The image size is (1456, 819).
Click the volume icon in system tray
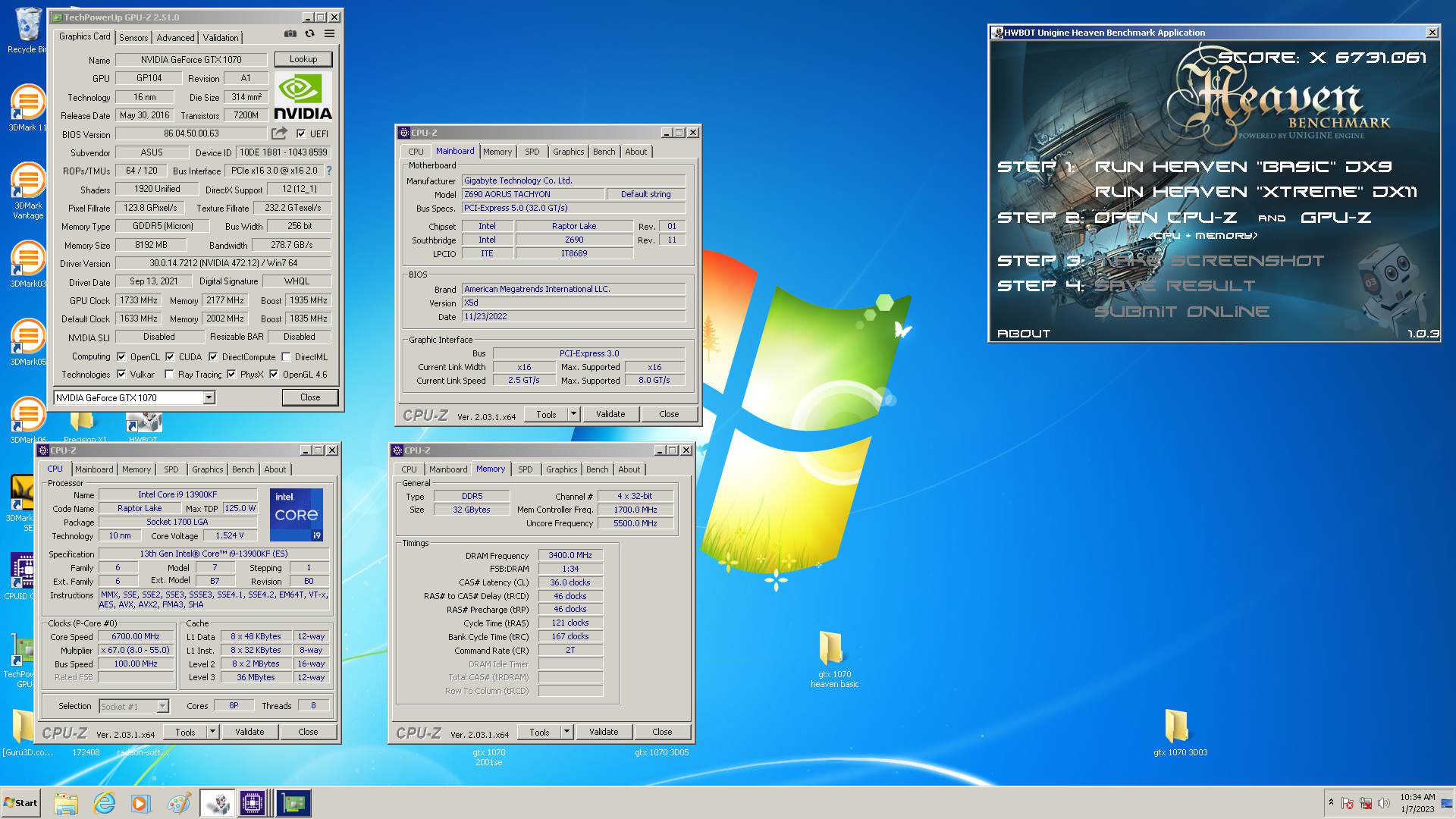1384,803
